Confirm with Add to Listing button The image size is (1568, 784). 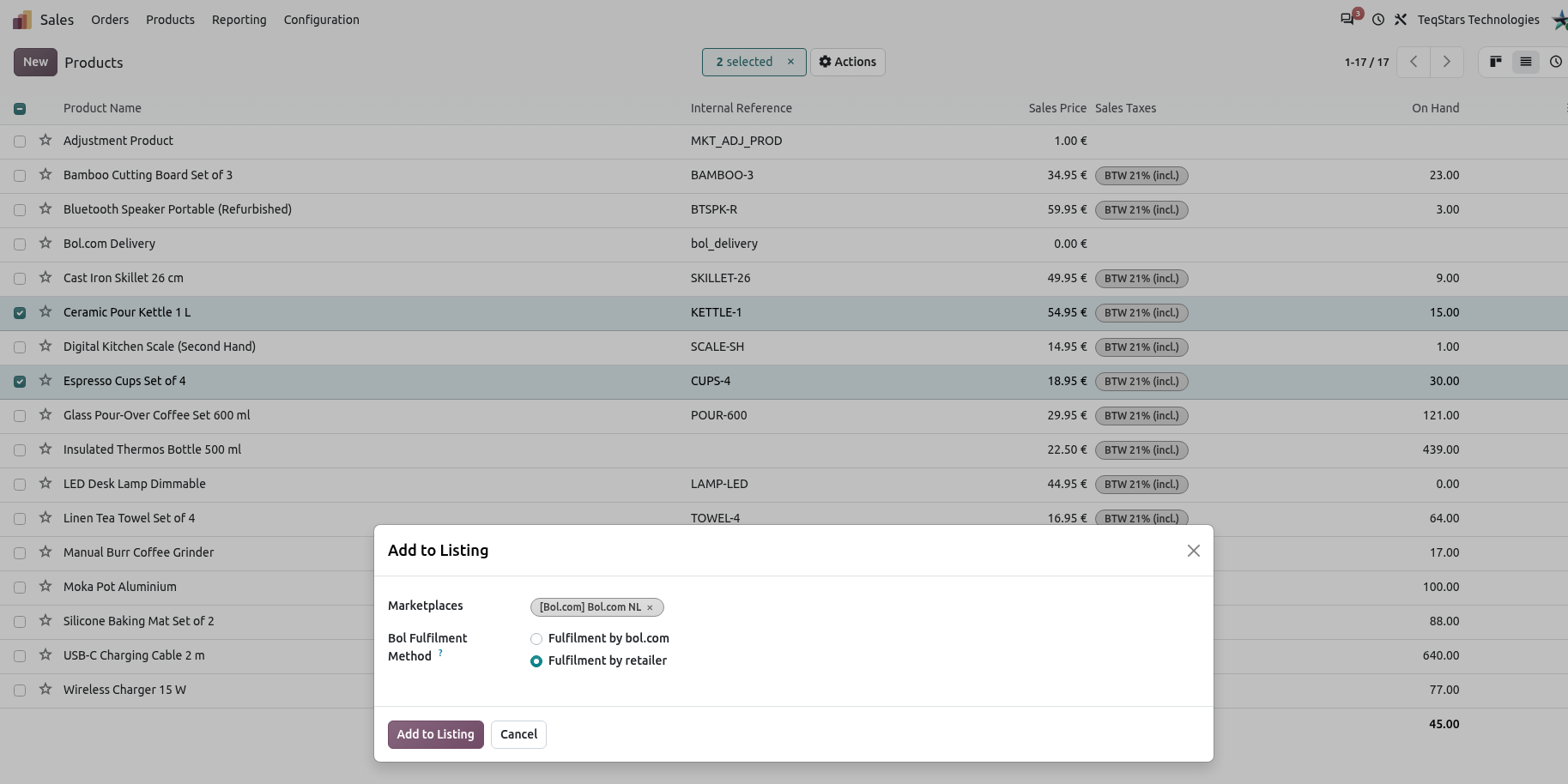pyautogui.click(x=436, y=734)
